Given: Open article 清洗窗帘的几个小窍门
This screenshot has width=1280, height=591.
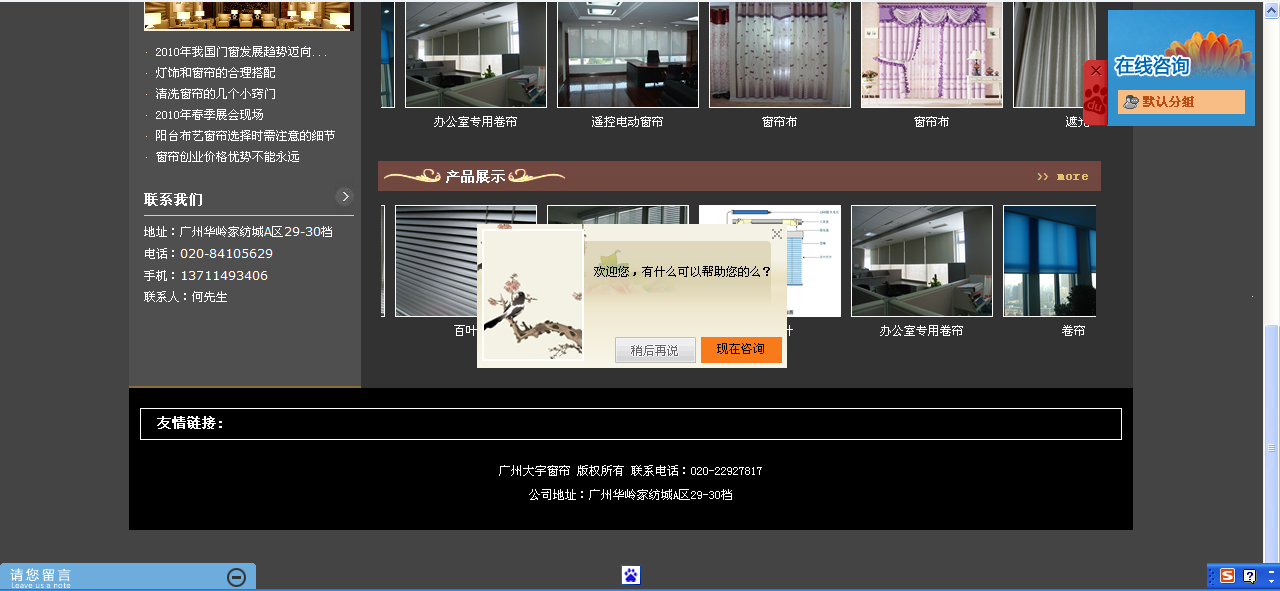Looking at the screenshot, I should (x=215, y=94).
